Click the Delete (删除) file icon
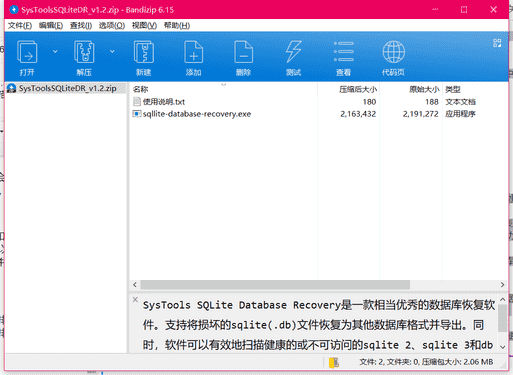This screenshot has height=375, width=513. (244, 52)
